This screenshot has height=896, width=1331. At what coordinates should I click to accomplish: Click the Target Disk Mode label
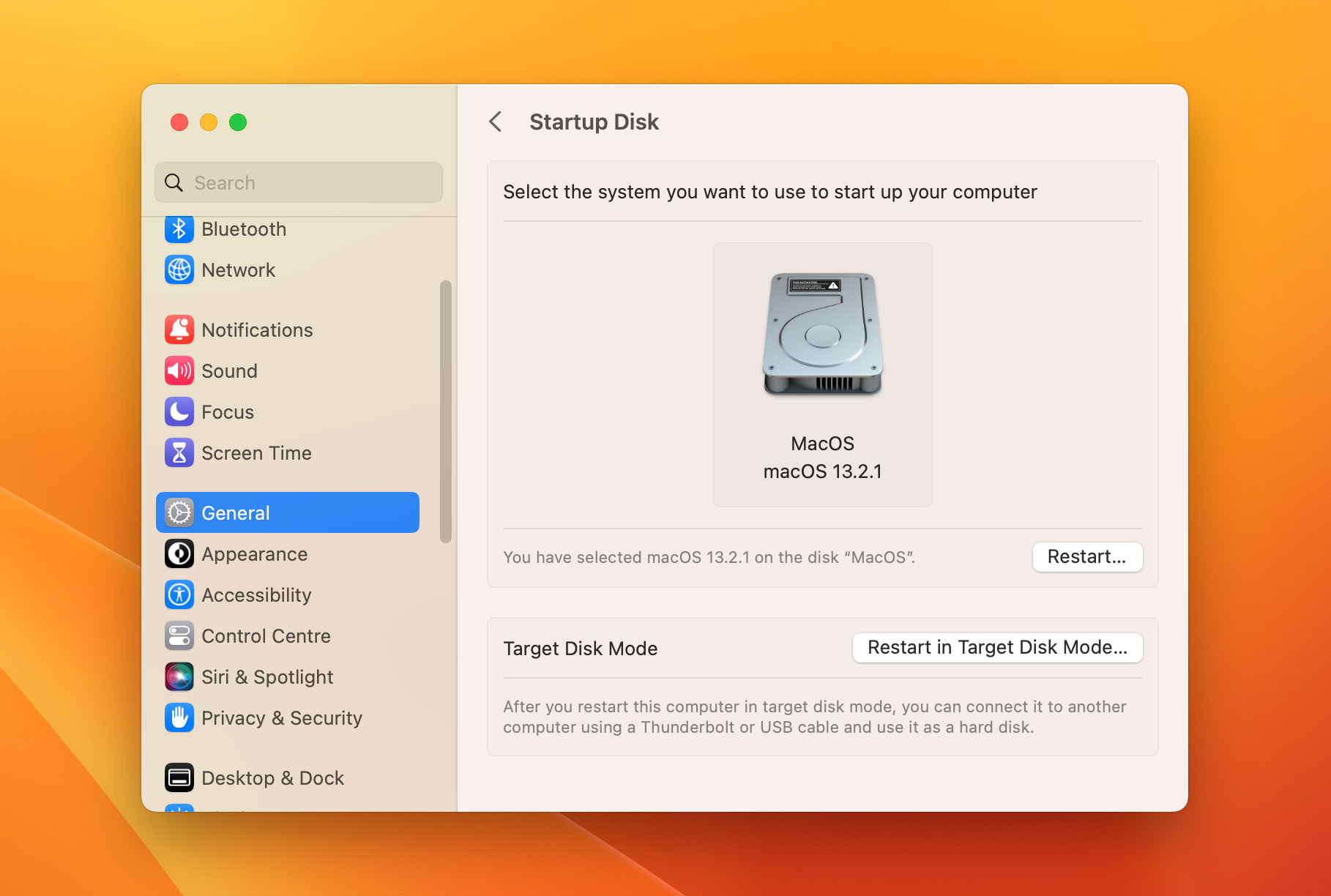pos(581,649)
